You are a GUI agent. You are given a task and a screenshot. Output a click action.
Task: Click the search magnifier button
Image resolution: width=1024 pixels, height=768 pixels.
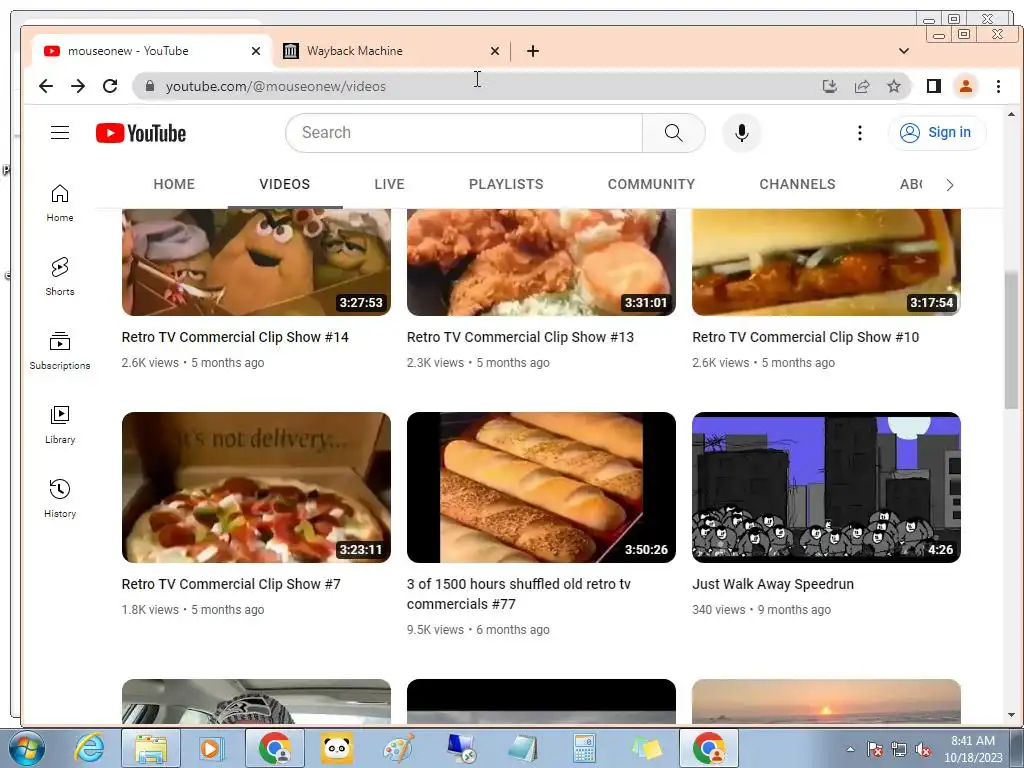click(673, 133)
